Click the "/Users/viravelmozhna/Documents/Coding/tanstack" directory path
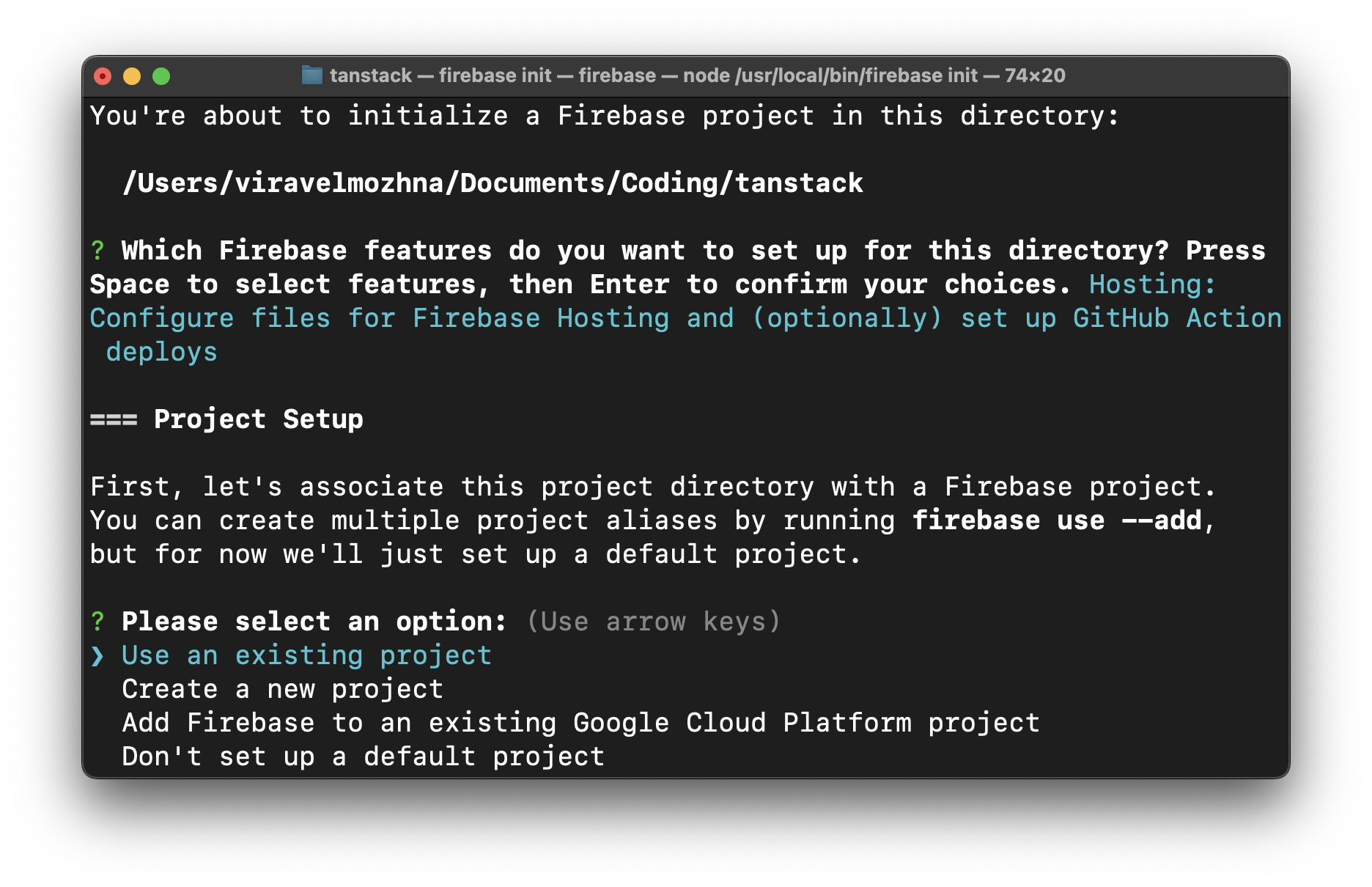 point(493,183)
